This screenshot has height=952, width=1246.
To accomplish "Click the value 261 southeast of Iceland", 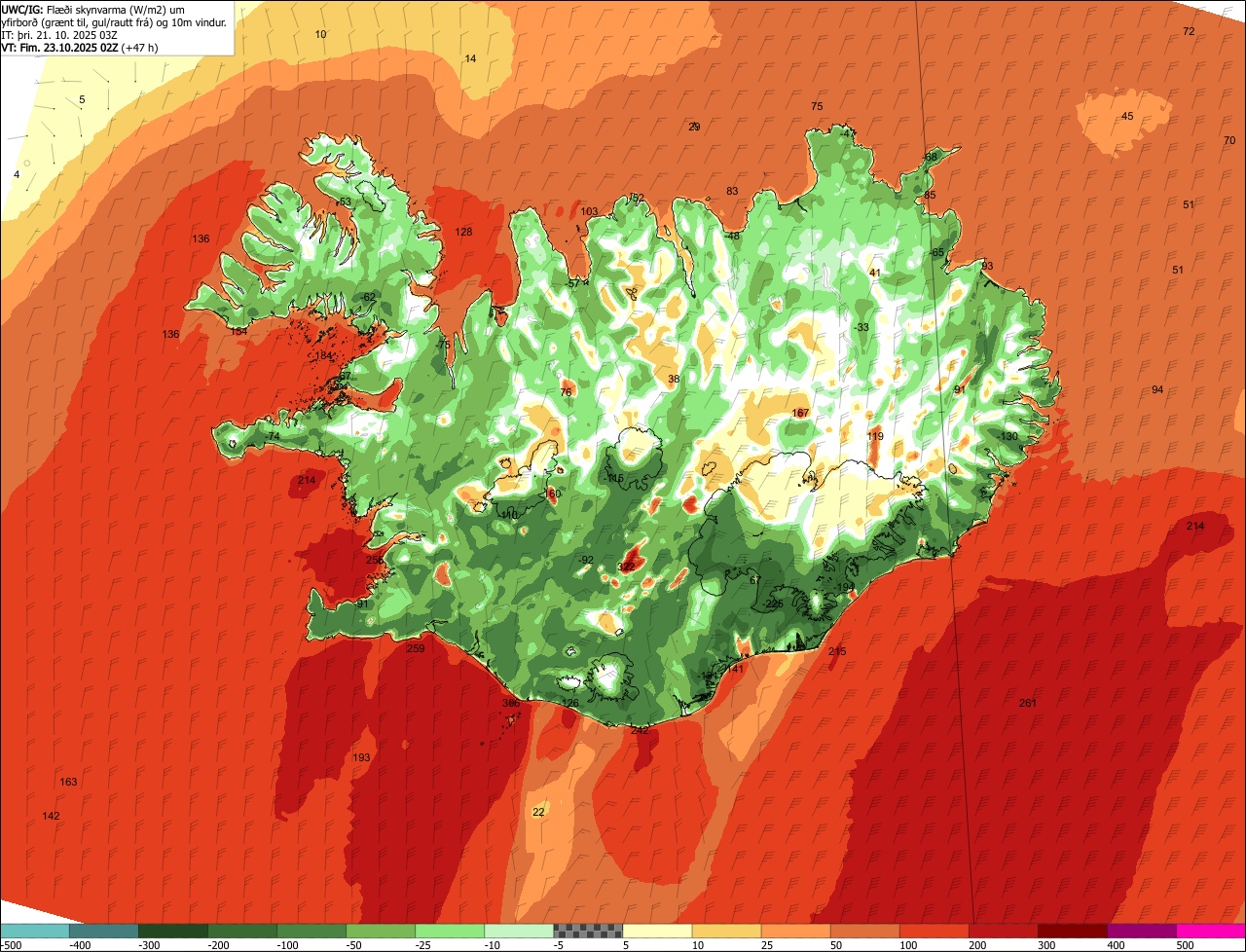I will 1028,703.
